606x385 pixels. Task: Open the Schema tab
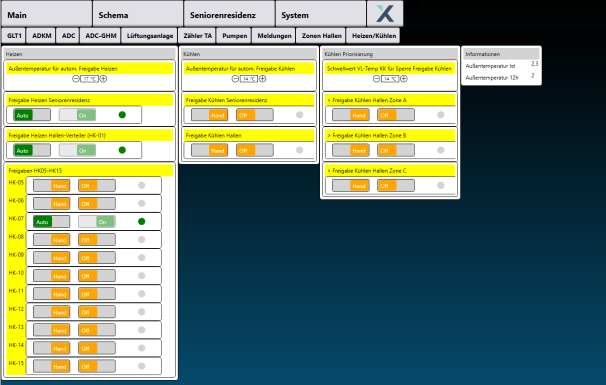pos(138,14)
